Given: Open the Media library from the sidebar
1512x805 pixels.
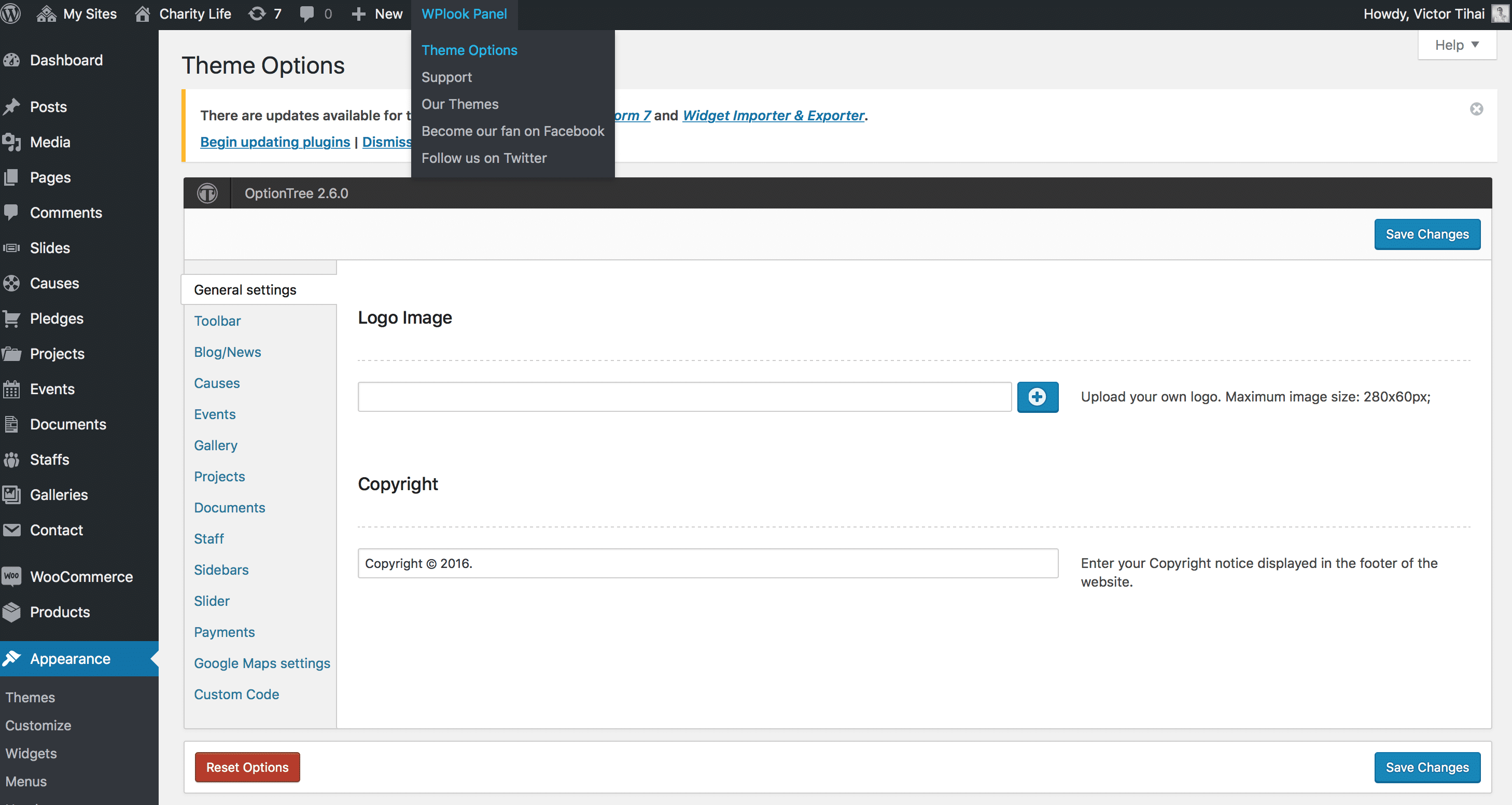Looking at the screenshot, I should 50,142.
